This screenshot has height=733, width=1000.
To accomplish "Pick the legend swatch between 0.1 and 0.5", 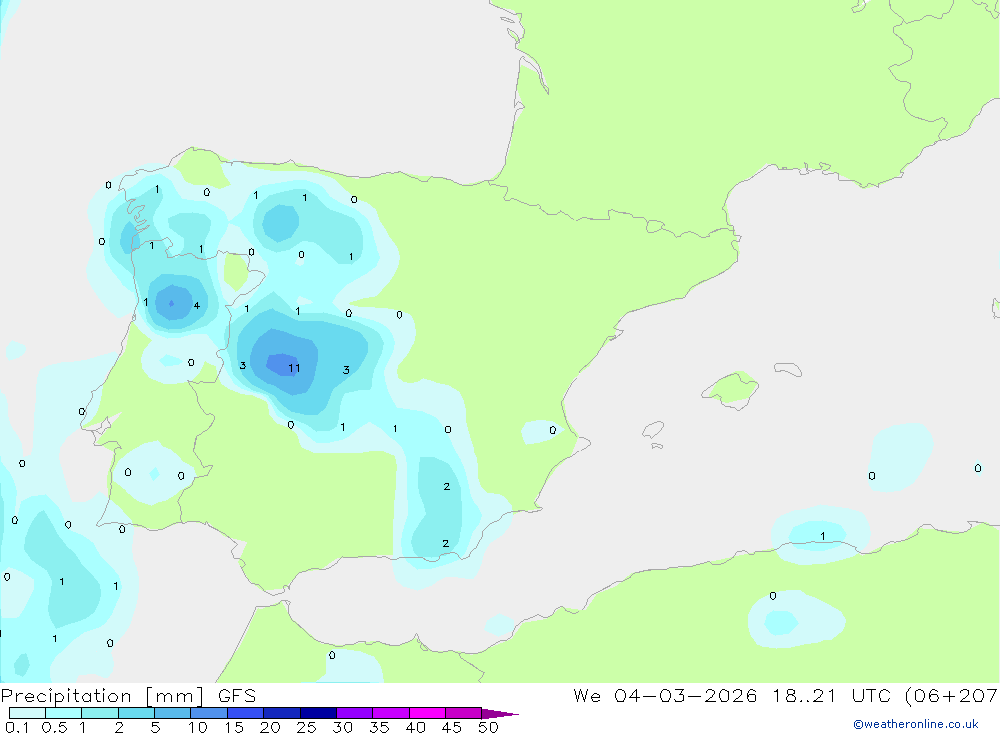I will [x=27, y=713].
